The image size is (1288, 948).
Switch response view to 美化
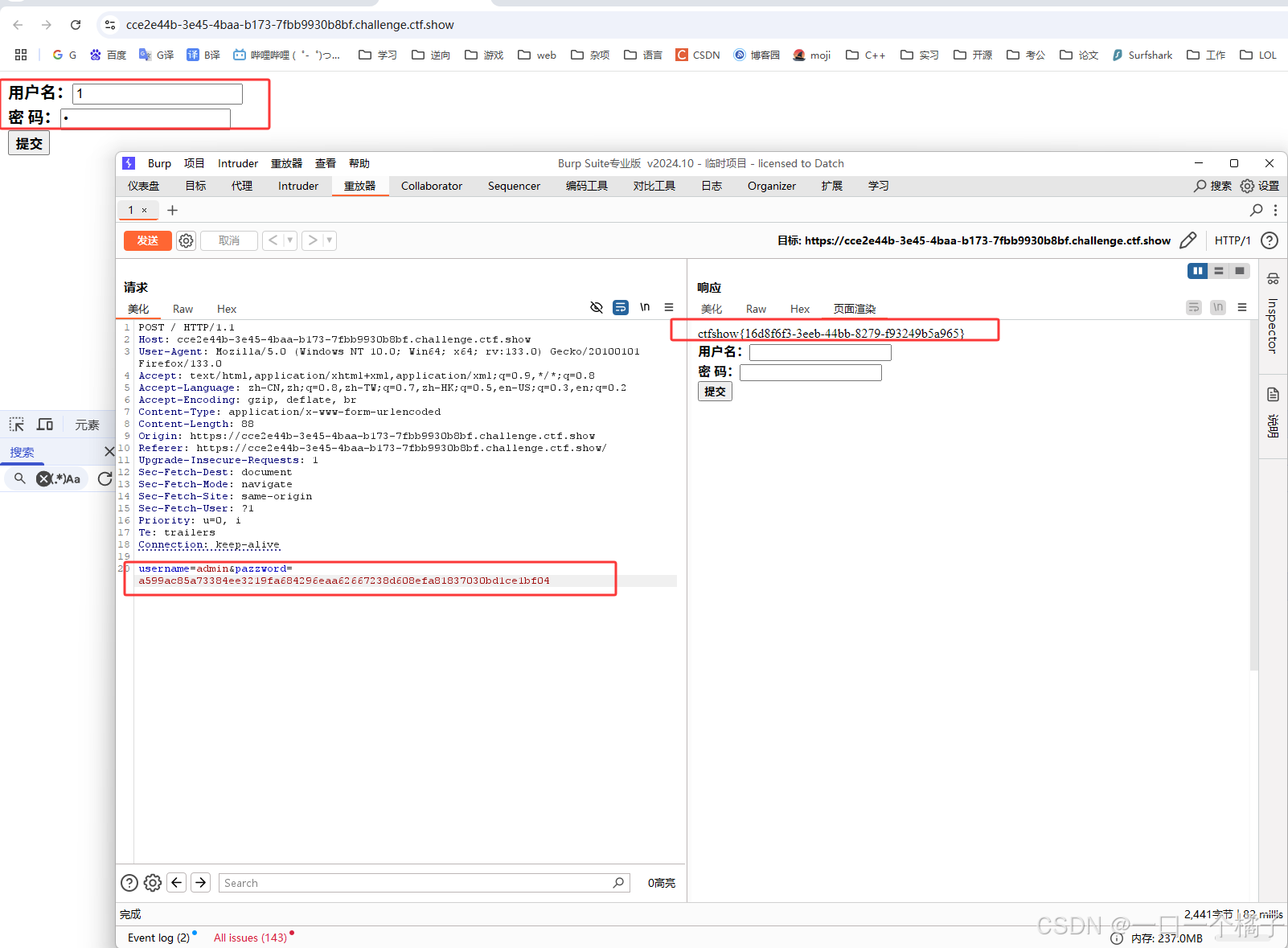[712, 309]
